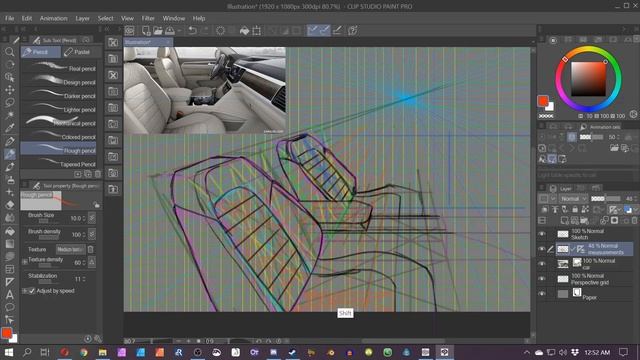Toggle visibility of Paper layer
The height and width of the screenshot is (360, 640).
tap(542, 293)
